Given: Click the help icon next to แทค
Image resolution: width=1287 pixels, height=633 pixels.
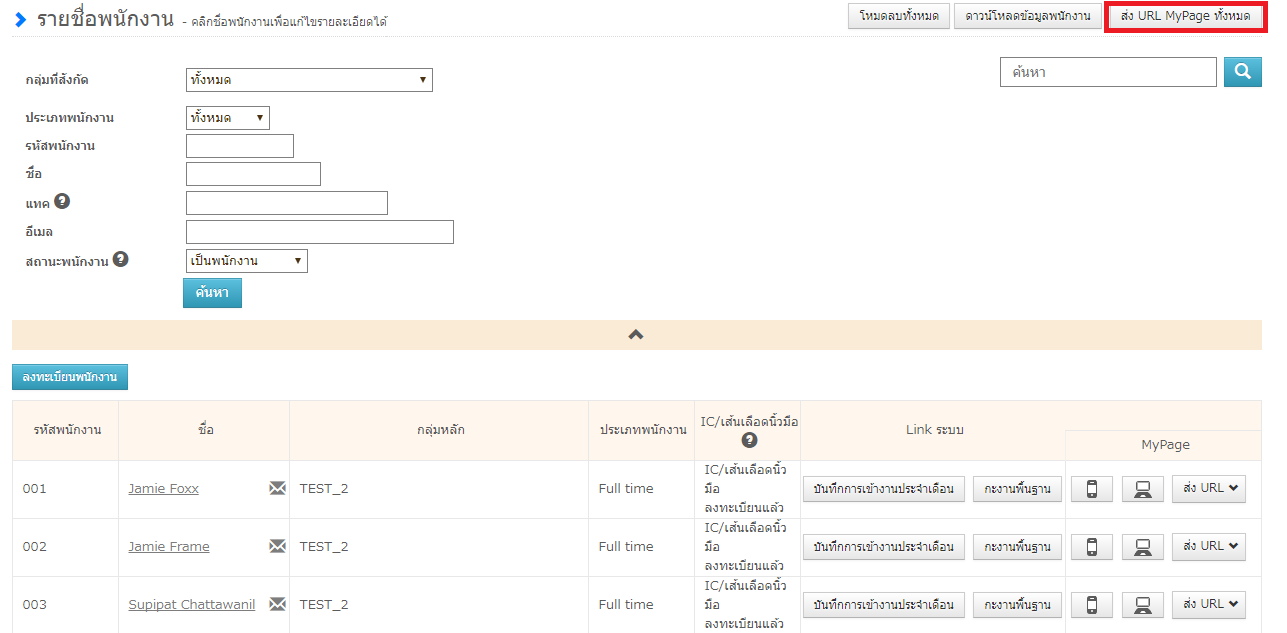Looking at the screenshot, I should click(62, 202).
